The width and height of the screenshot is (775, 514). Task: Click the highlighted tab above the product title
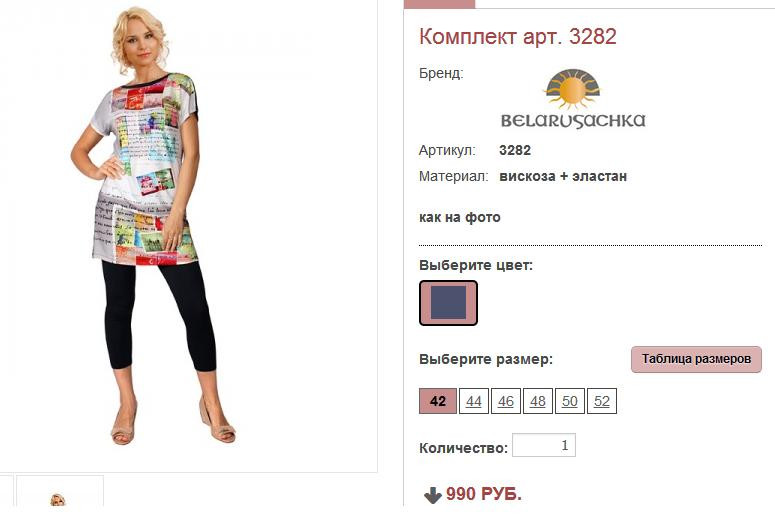pyautogui.click(x=439, y=4)
